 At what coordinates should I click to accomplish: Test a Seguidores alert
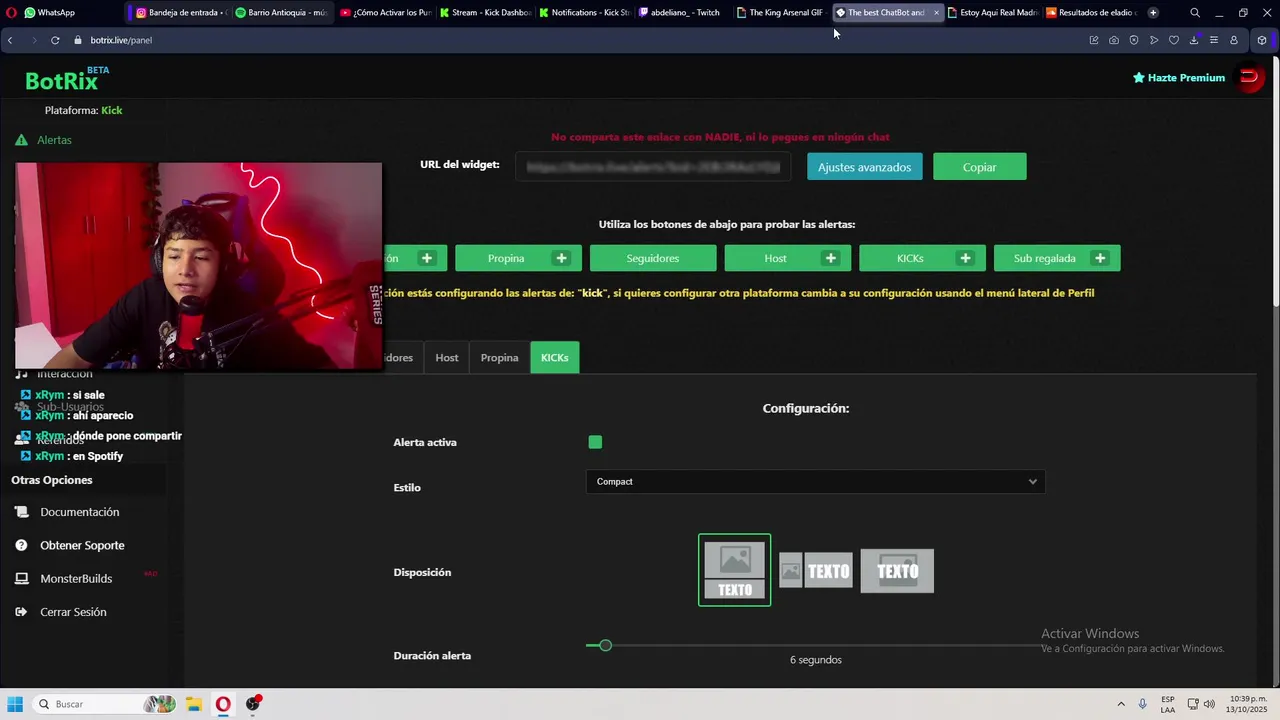click(x=653, y=258)
